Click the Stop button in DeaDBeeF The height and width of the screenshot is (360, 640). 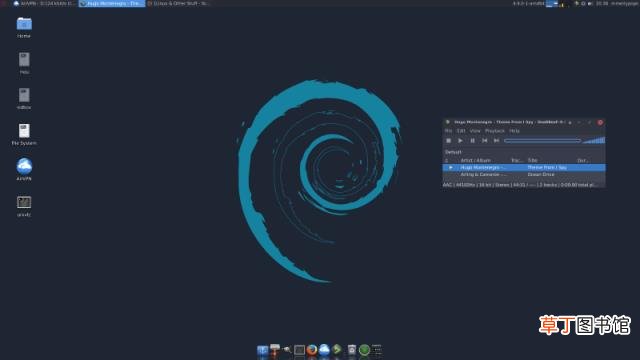point(449,140)
